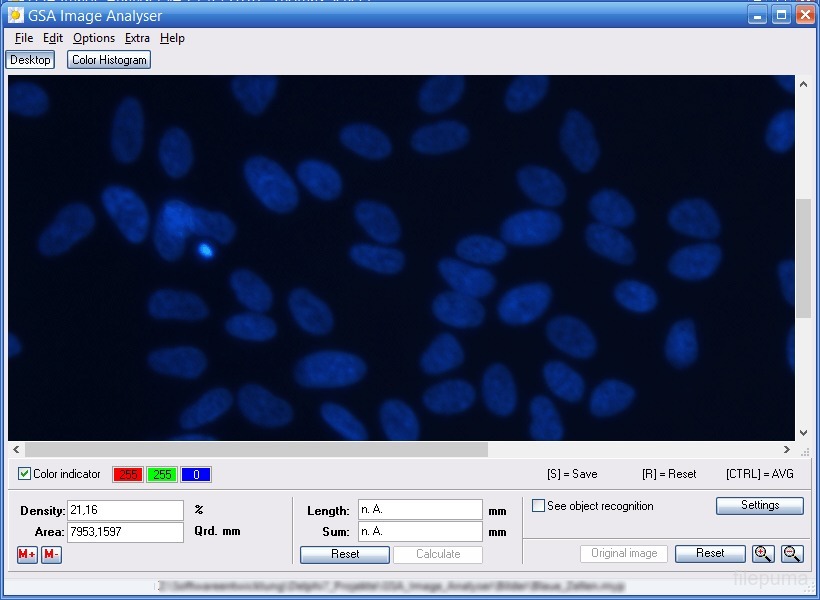The height and width of the screenshot is (600, 820).
Task: Click the green color indicator swatch
Action: [162, 475]
